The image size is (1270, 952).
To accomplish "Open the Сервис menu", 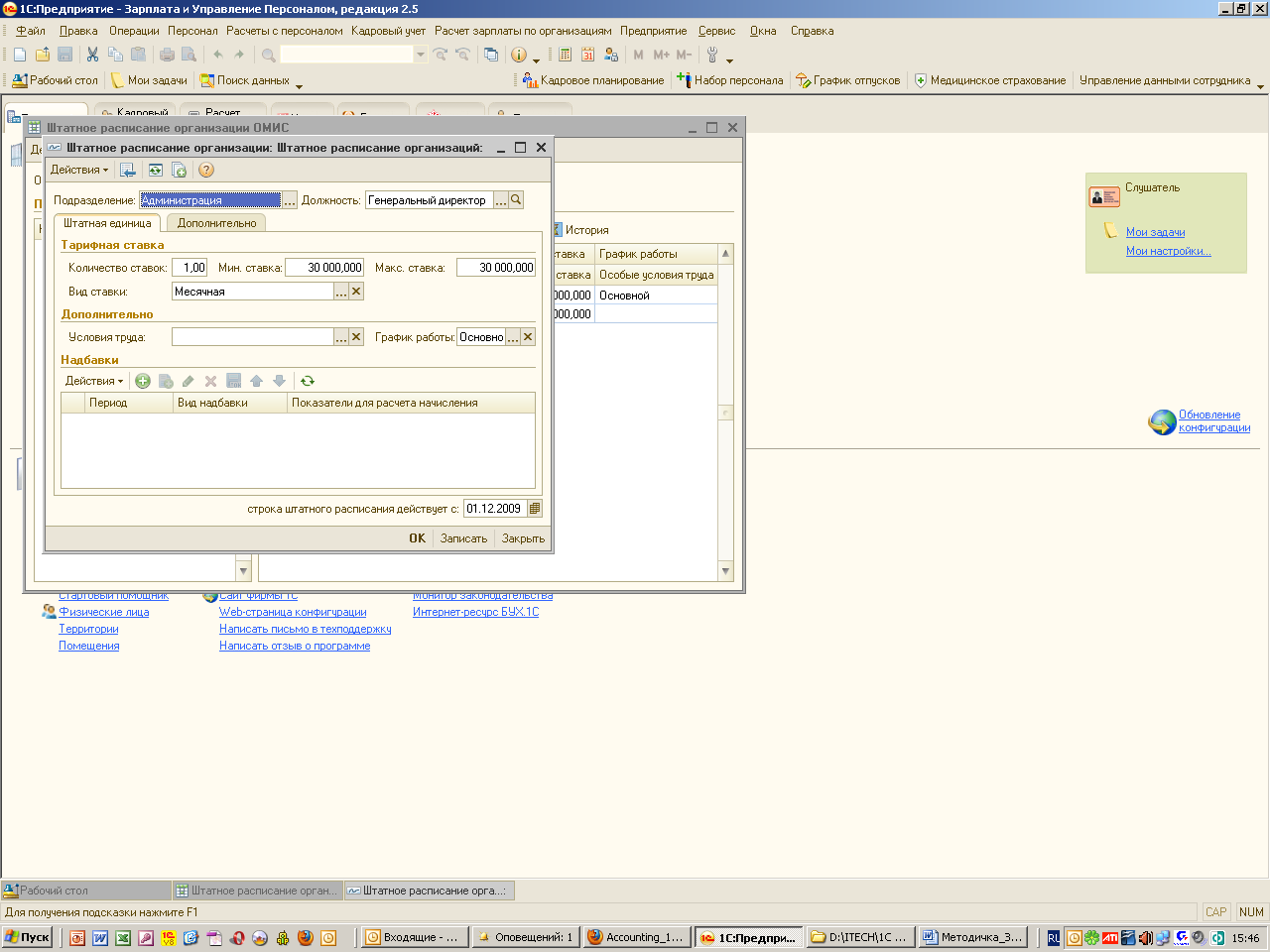I will click(x=716, y=31).
